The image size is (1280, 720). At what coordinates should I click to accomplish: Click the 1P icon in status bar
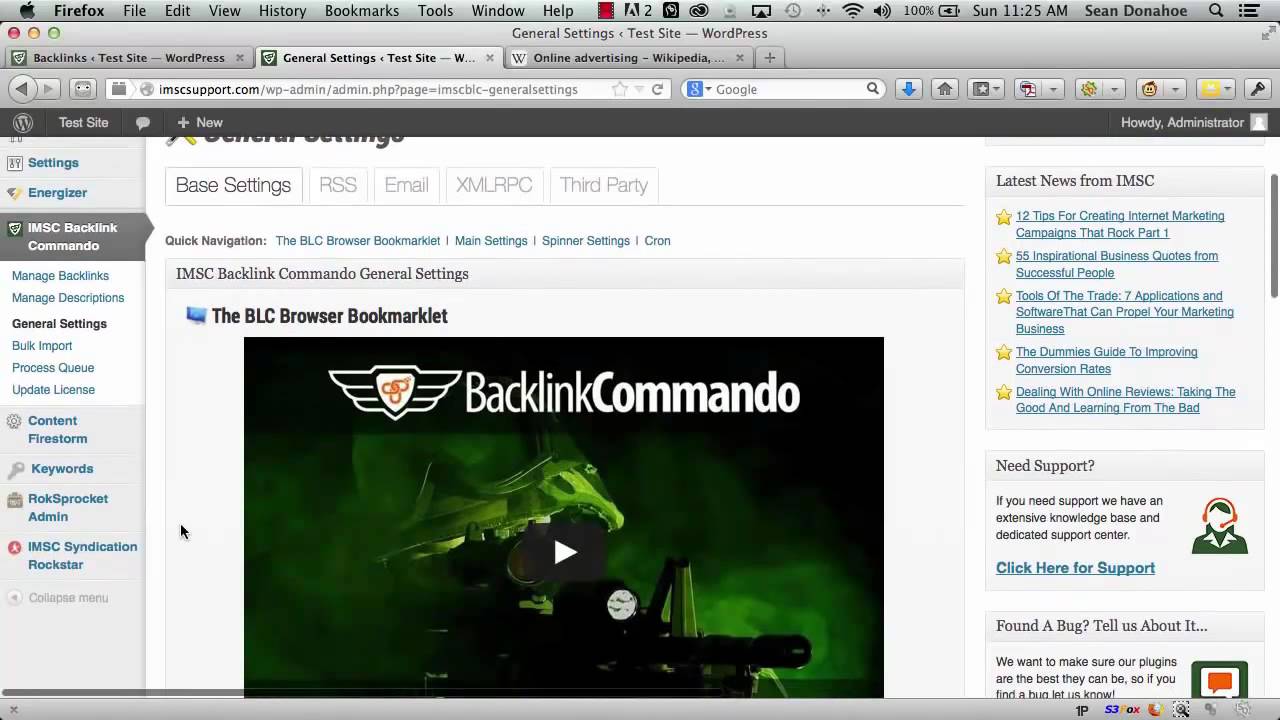[1081, 710]
